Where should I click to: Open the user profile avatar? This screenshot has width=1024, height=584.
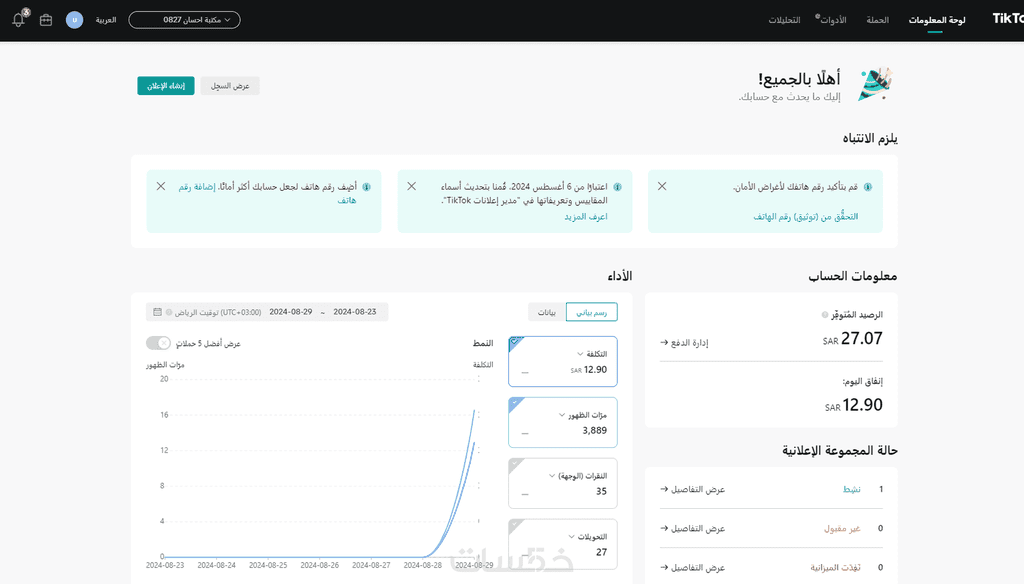coord(74,20)
